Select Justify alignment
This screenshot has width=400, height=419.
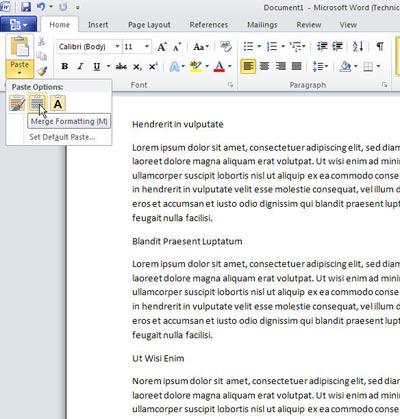coord(296,66)
